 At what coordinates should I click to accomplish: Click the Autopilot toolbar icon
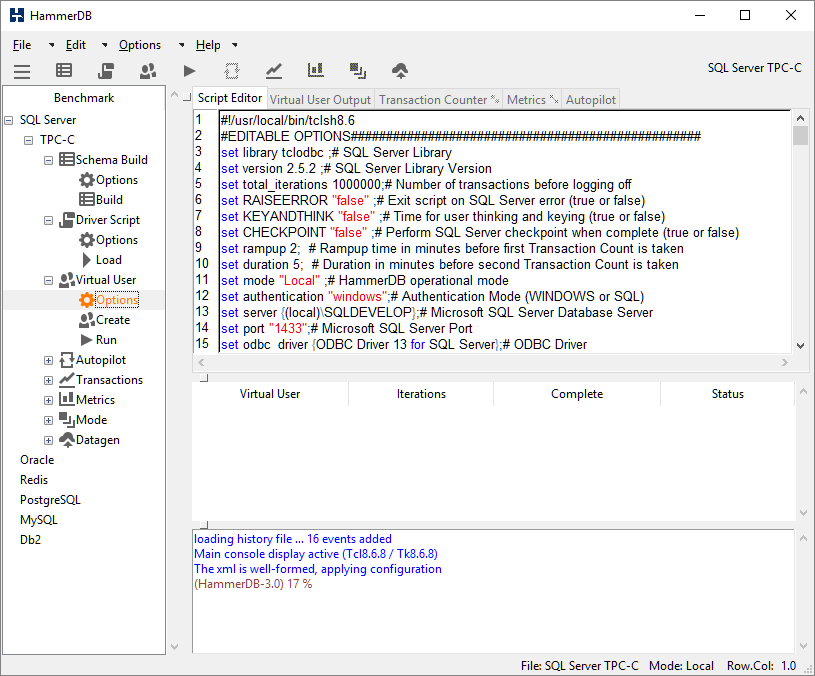(232, 71)
